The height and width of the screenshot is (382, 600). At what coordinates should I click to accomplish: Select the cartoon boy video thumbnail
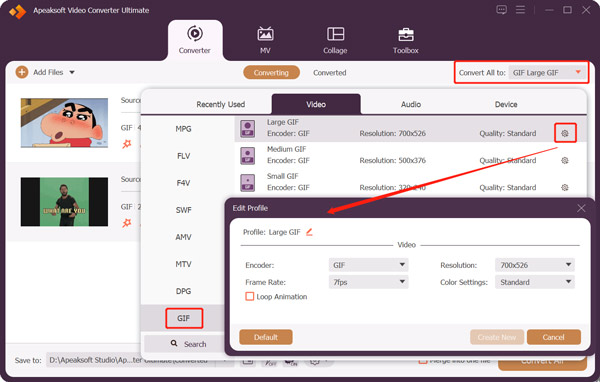click(64, 123)
